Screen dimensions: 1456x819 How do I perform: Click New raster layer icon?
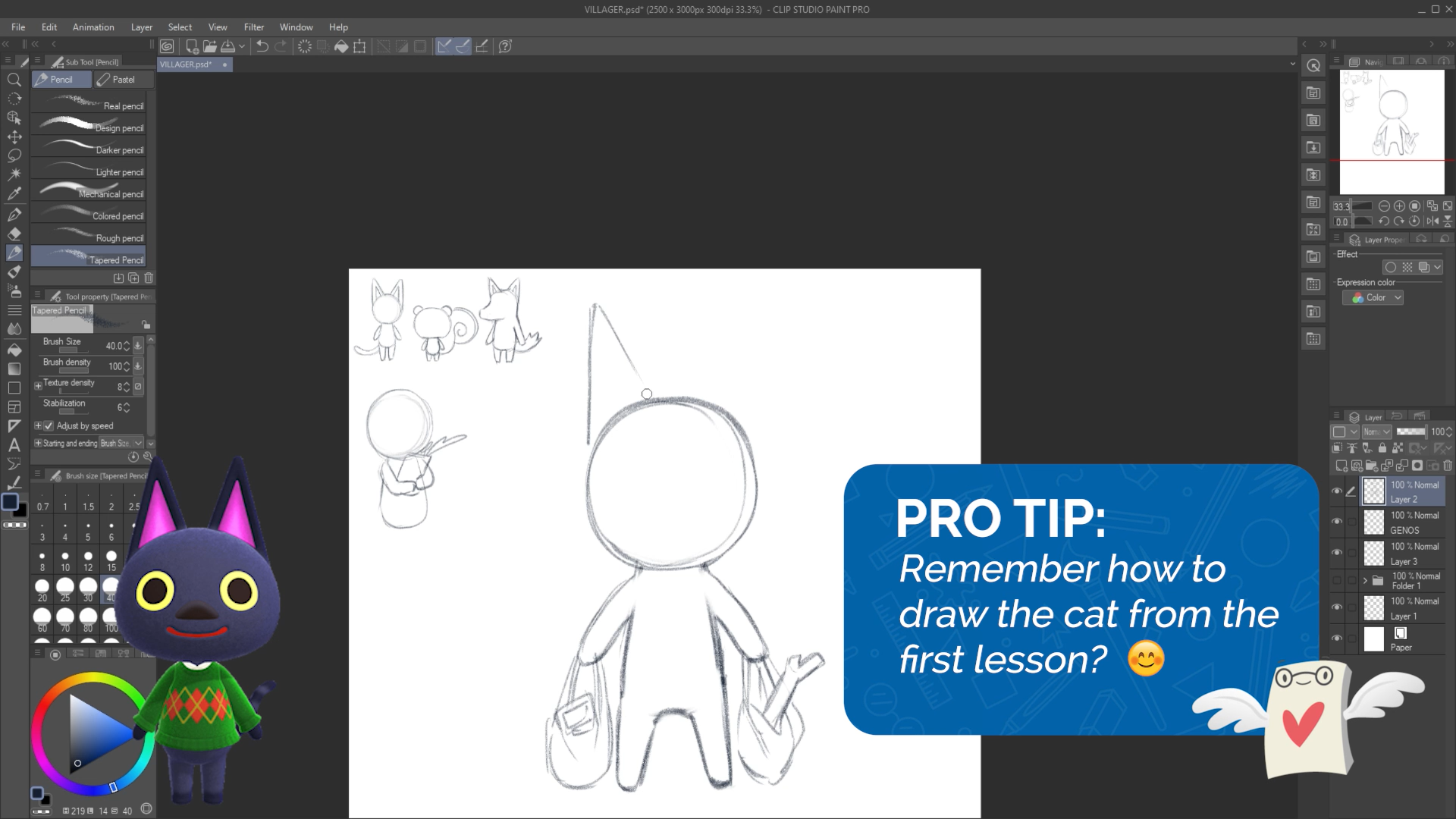click(x=1341, y=466)
